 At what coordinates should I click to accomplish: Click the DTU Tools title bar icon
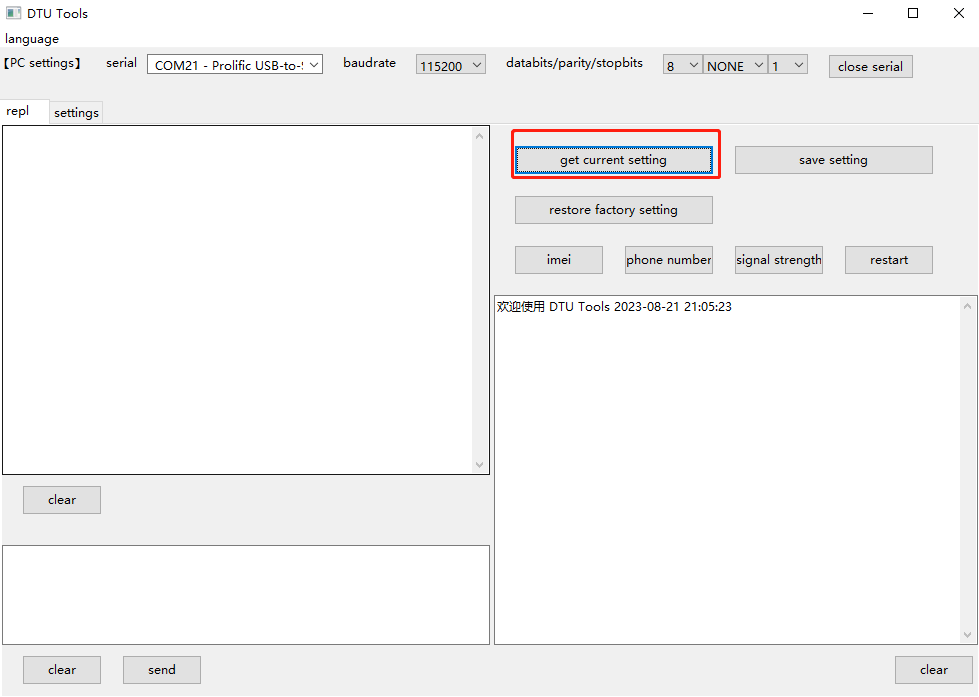tap(14, 14)
